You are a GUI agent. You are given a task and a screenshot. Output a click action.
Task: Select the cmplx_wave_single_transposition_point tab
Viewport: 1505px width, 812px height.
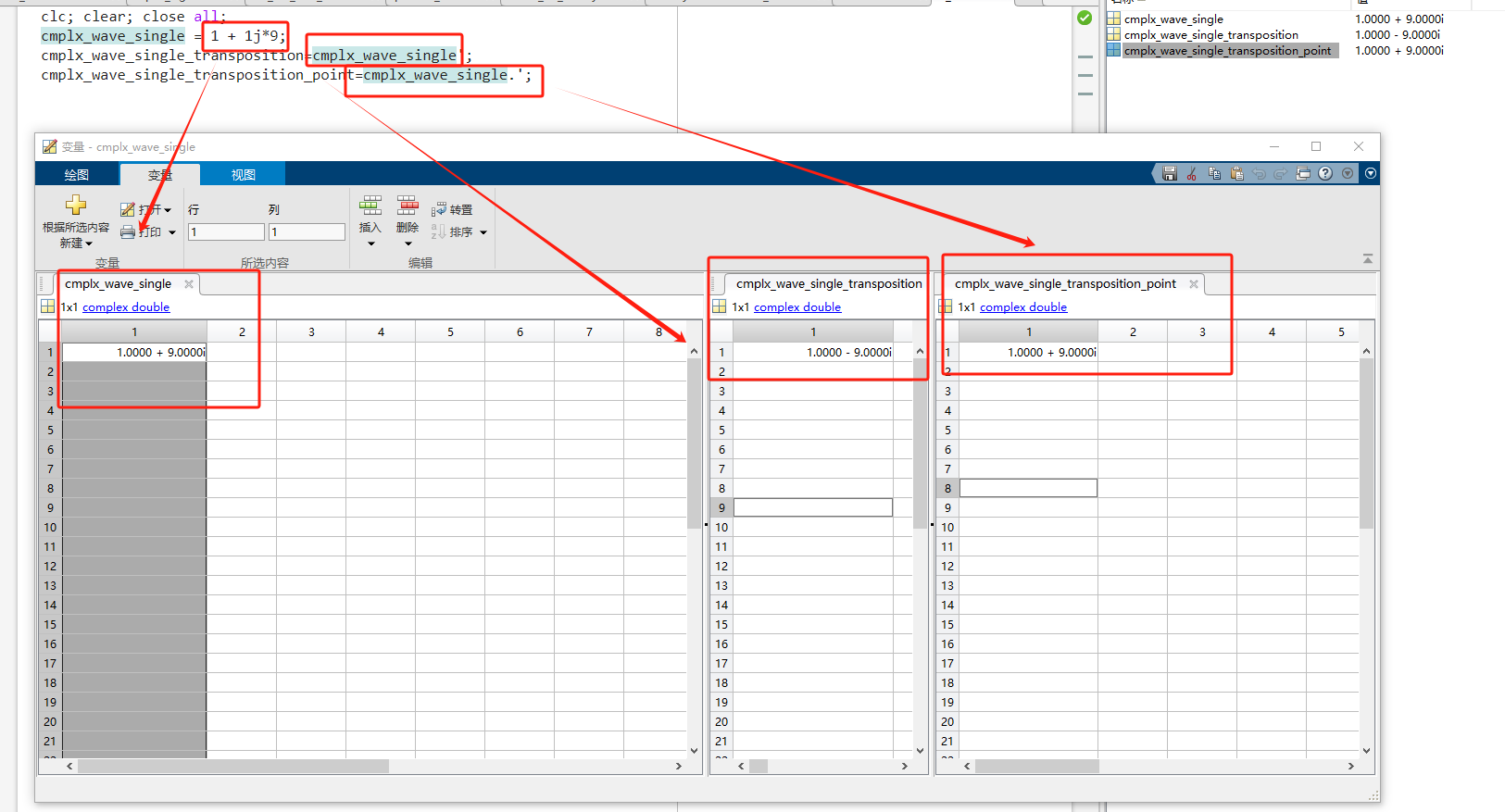(1065, 284)
